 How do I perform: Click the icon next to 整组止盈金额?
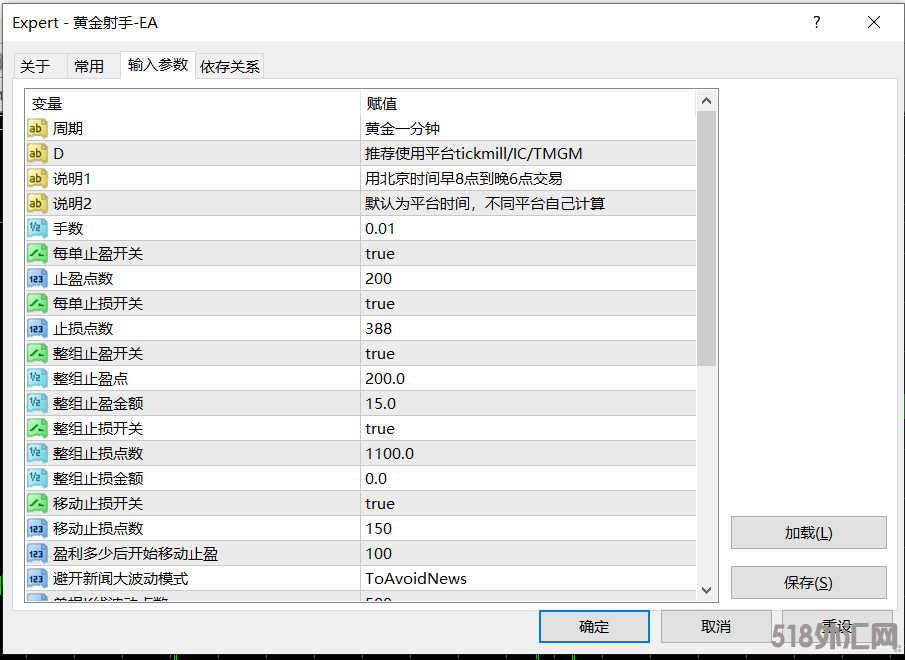coord(37,403)
